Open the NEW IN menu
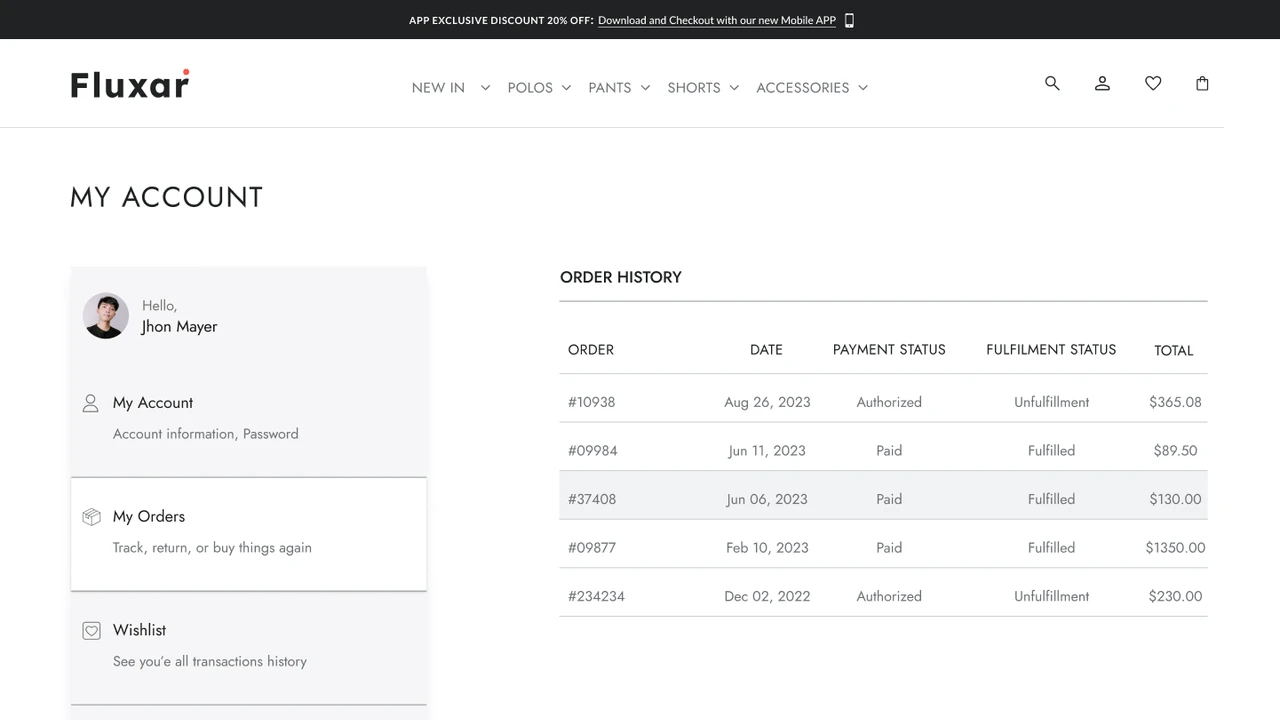 tap(438, 88)
